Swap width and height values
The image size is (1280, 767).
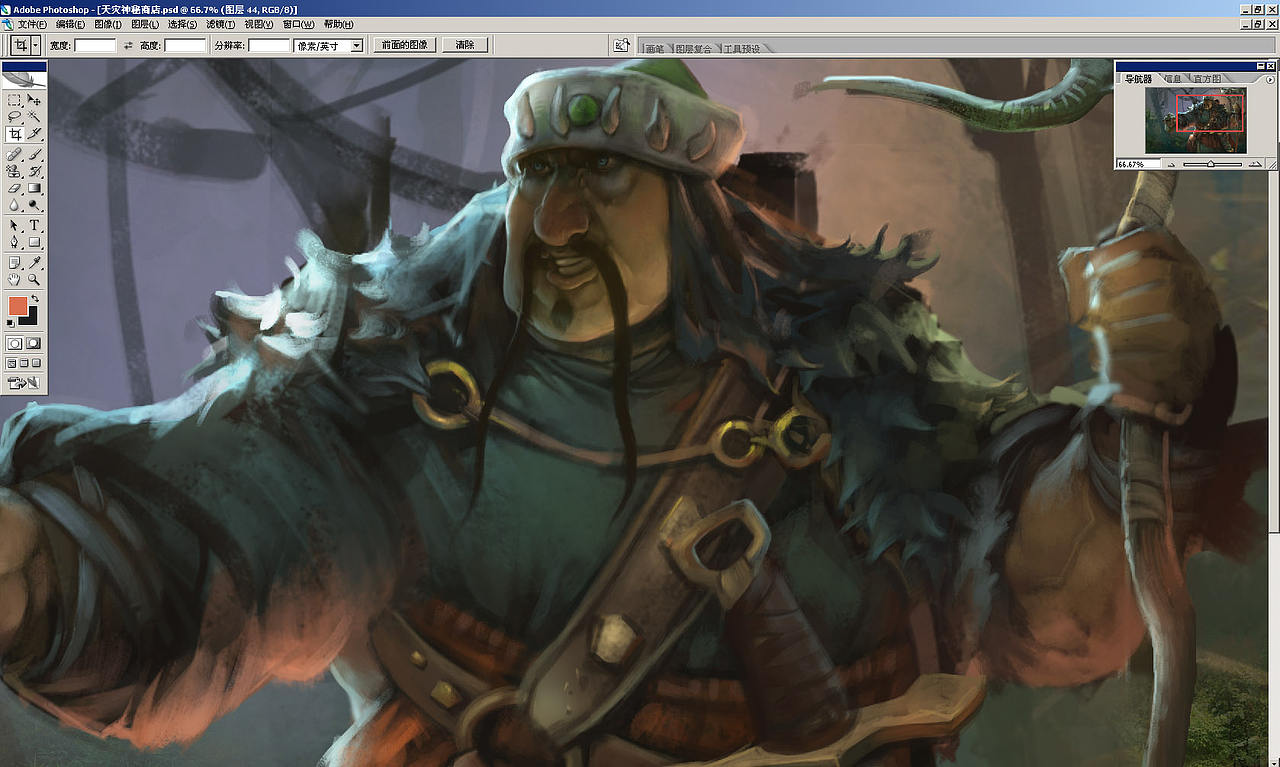pyautogui.click(x=128, y=46)
